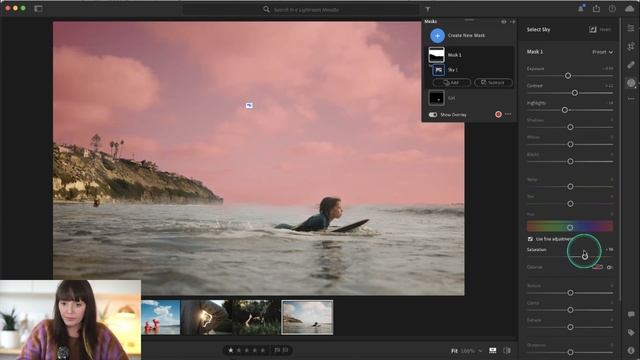Screen dimensions: 640x360
Task: Collapse the Masks panel with the arrows icon
Action: click(512, 22)
